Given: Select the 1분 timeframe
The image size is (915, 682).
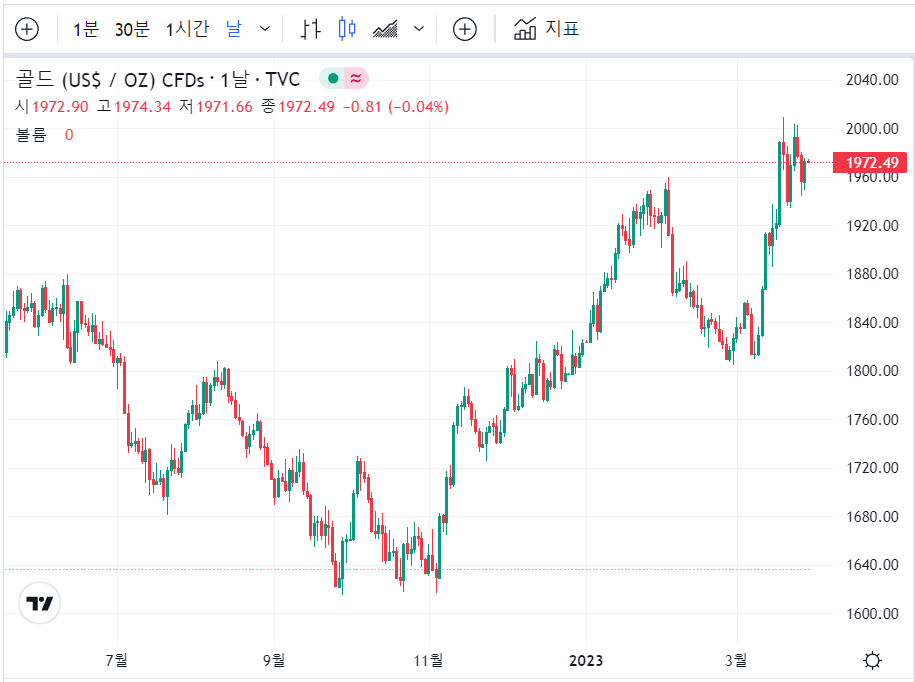Looking at the screenshot, I should pyautogui.click(x=86, y=29).
